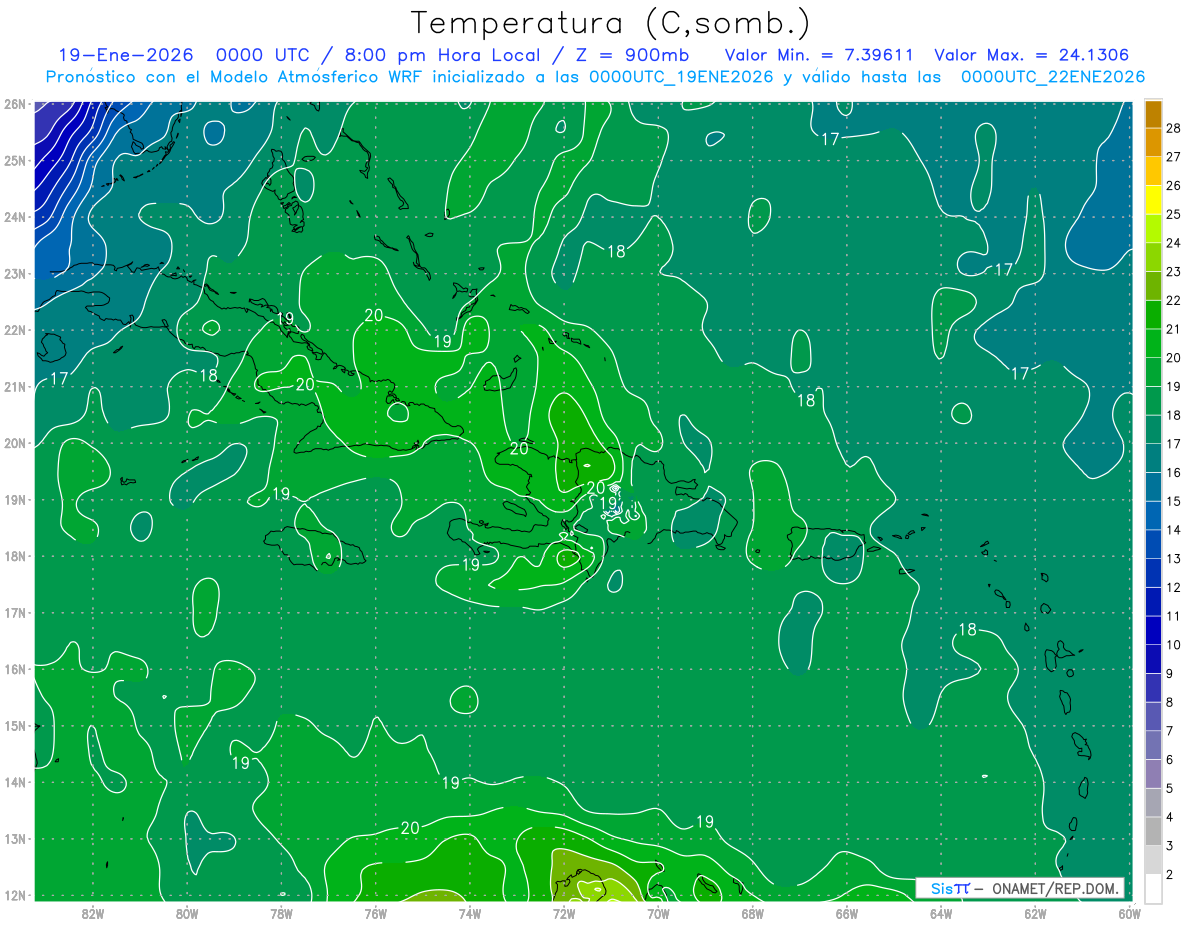Select the '8:00 pm Hora Local' text
This screenshot has width=1200, height=927.
click(x=444, y=55)
